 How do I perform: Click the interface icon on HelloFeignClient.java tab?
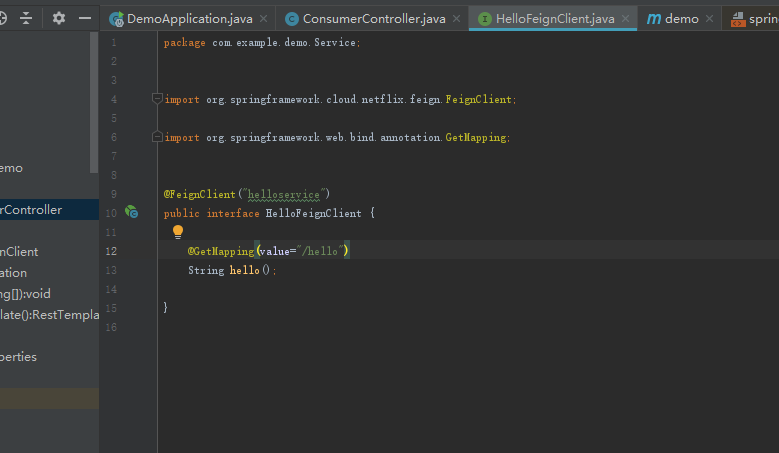[x=485, y=19]
